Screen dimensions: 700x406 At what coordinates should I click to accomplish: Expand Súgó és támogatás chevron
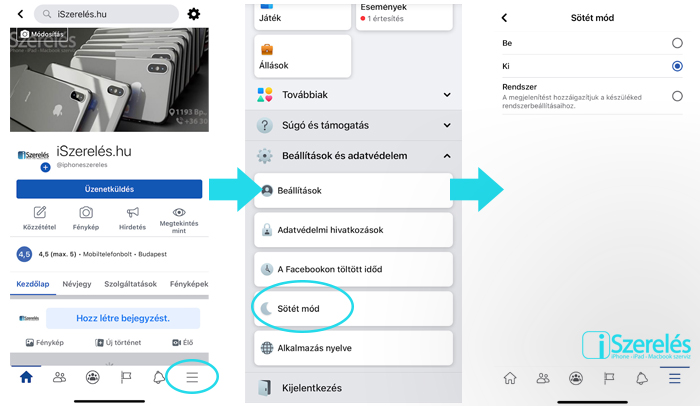(x=447, y=126)
